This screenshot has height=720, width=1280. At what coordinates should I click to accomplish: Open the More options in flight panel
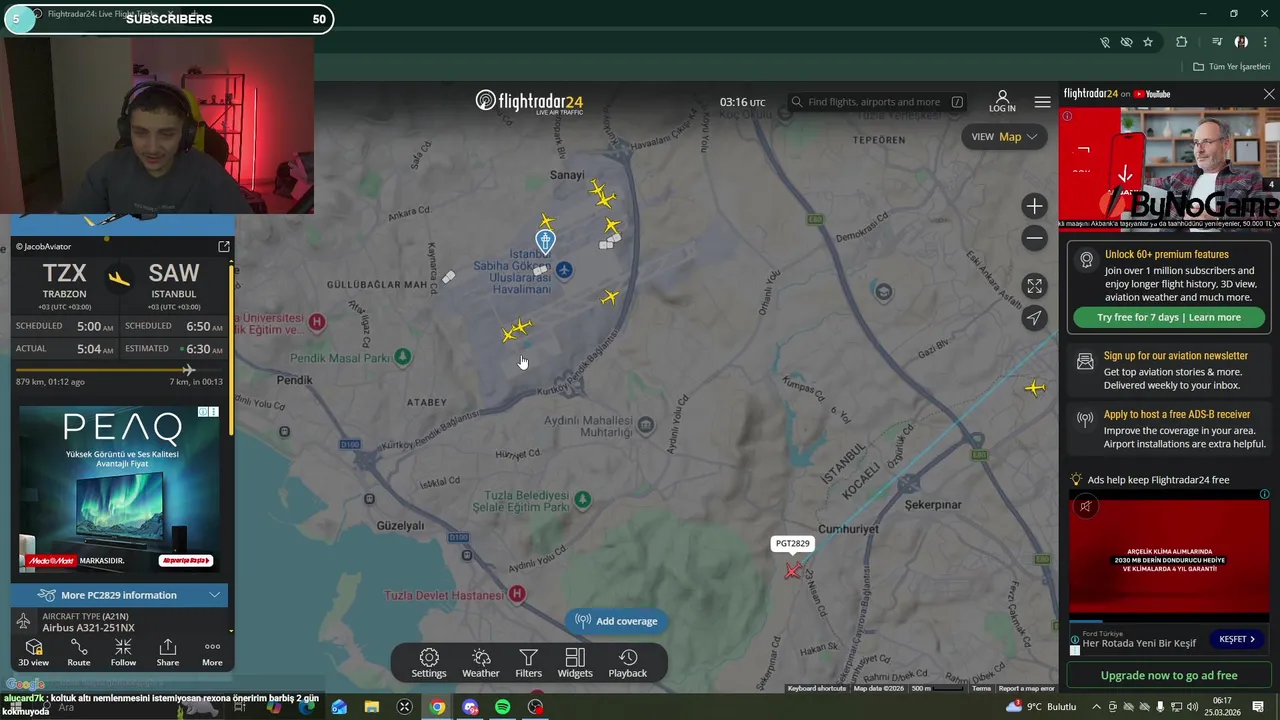(x=212, y=653)
